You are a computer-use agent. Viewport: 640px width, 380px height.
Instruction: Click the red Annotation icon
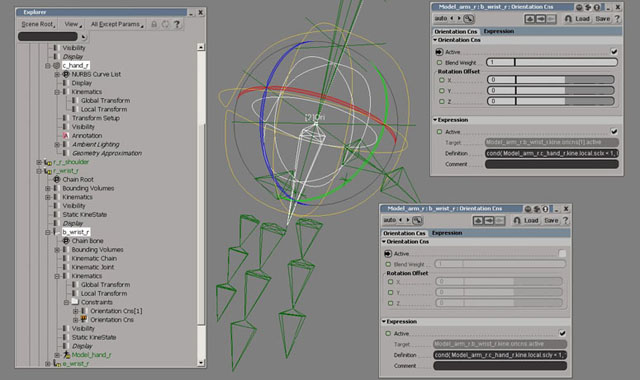pos(65,136)
